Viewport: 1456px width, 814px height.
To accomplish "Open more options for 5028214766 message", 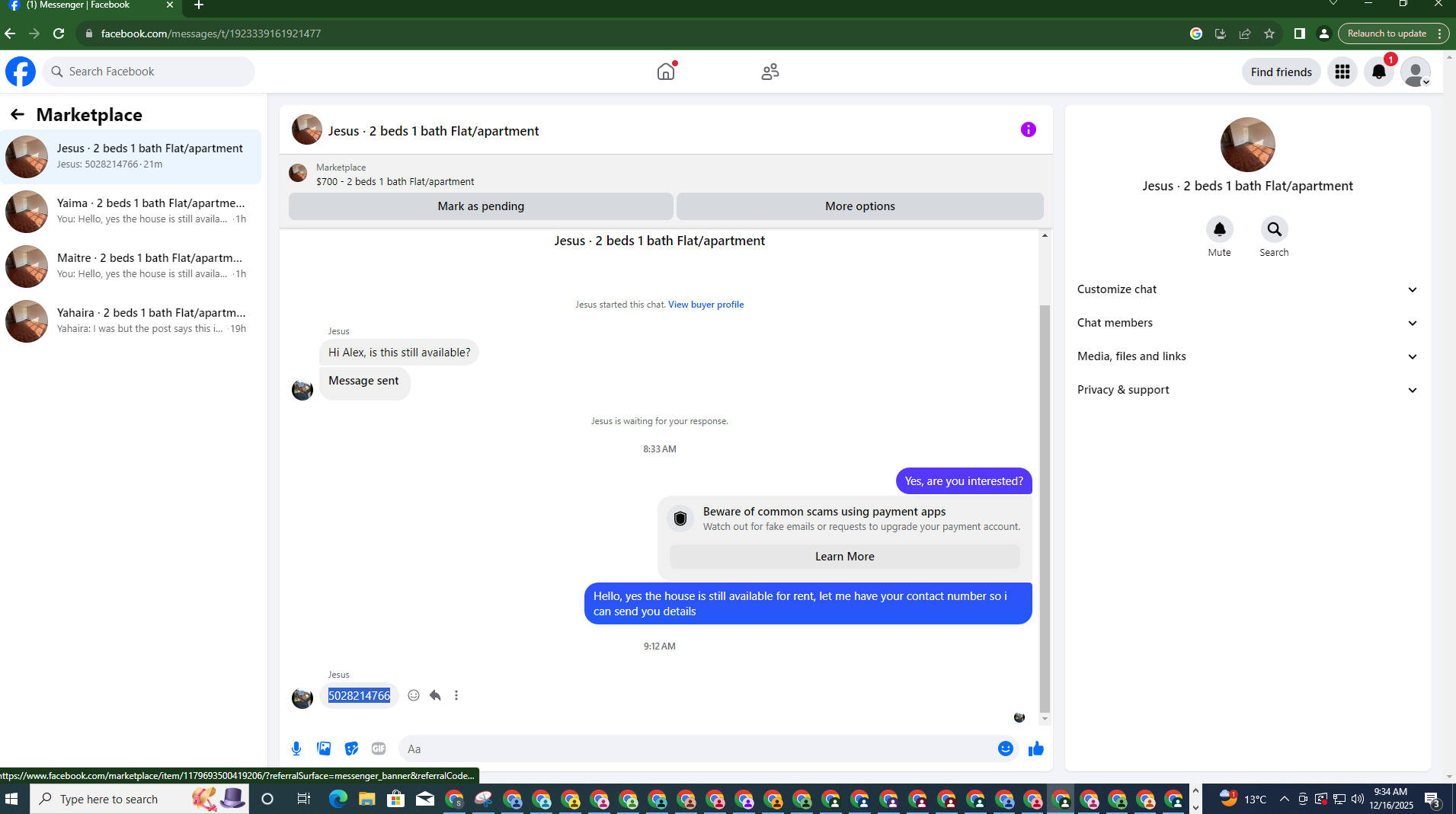I will point(456,695).
